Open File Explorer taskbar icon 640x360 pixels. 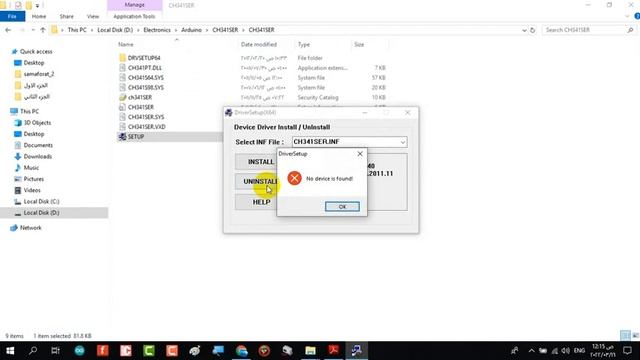[x=311, y=351]
